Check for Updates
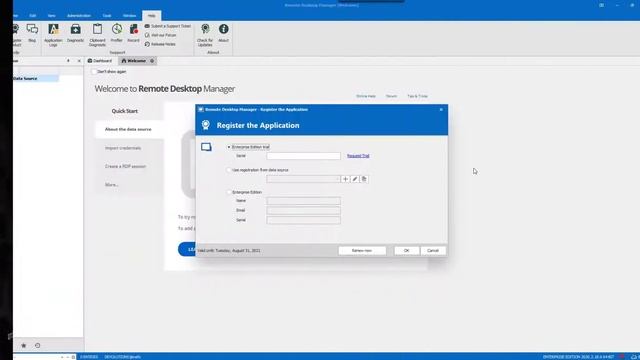The image size is (640, 360). point(205,35)
